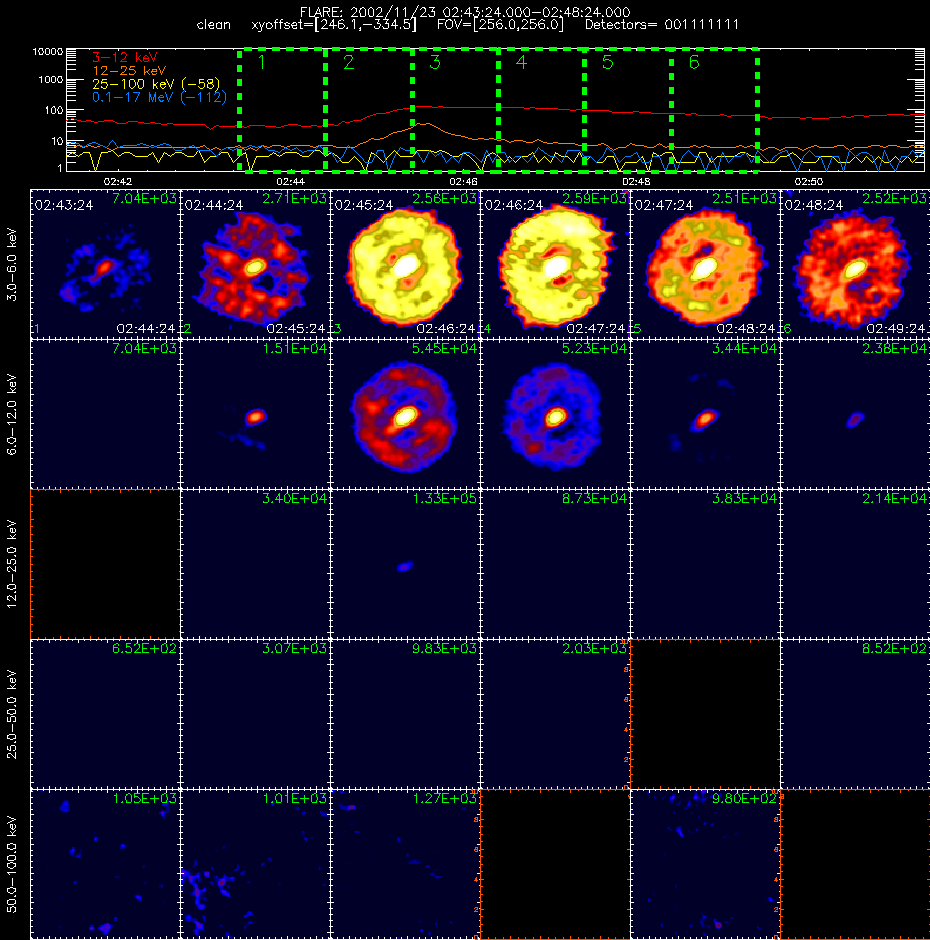
Task: Click the 3.40E+04 peak value
Action: click(x=294, y=498)
